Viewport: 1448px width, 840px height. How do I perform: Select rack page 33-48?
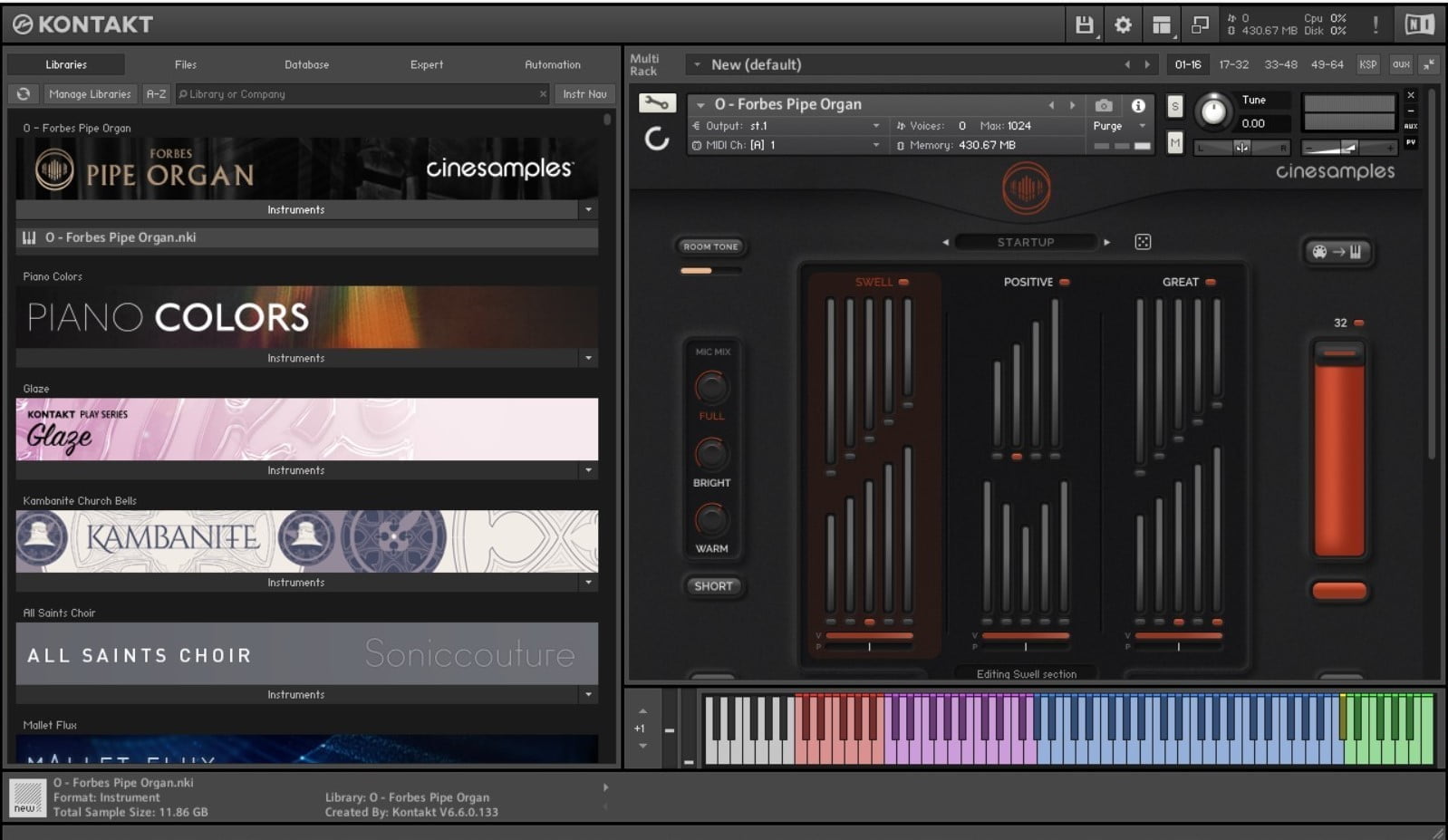[1280, 64]
